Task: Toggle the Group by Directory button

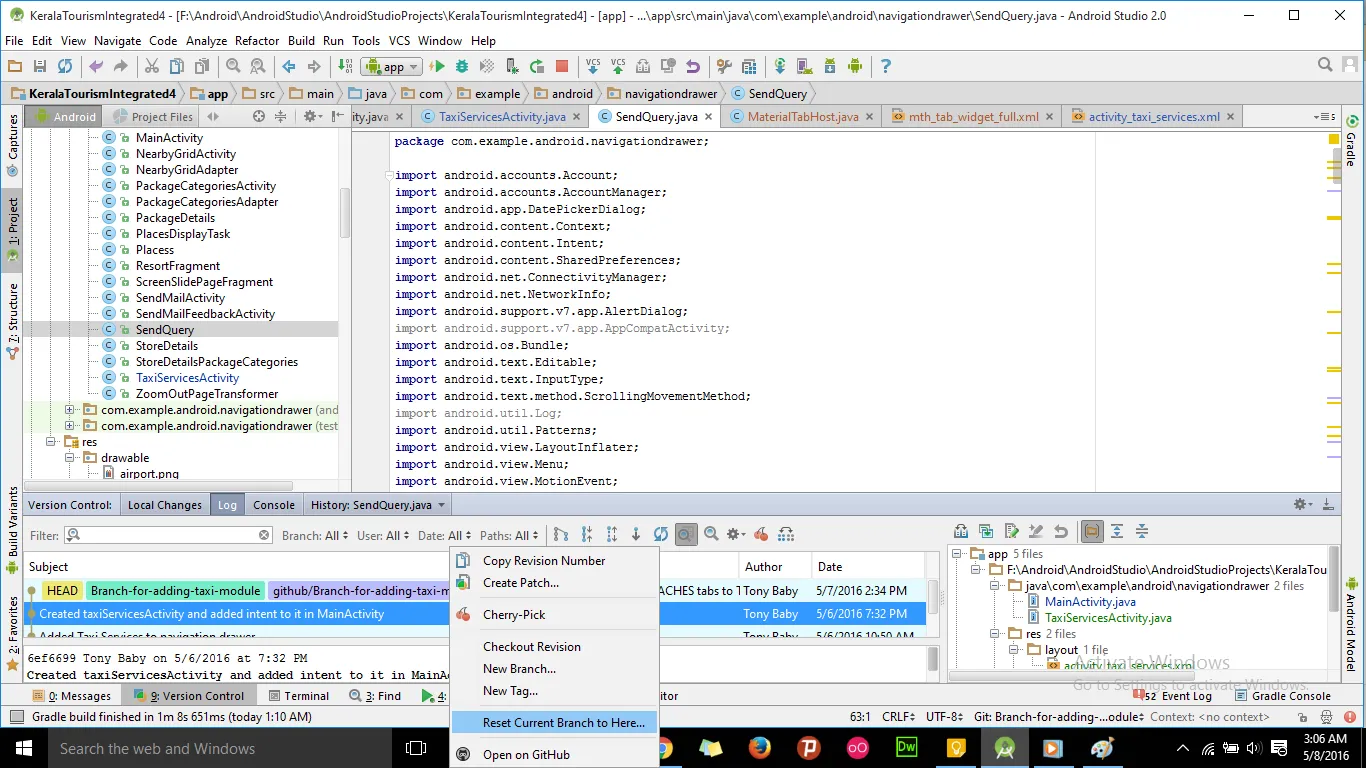Action: point(1092,532)
